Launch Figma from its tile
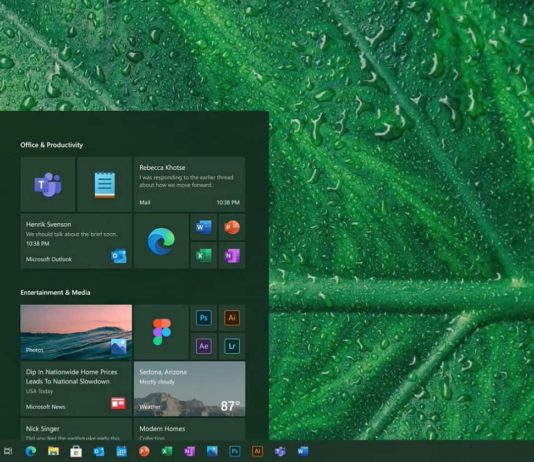The width and height of the screenshot is (534, 462). pyautogui.click(x=161, y=332)
